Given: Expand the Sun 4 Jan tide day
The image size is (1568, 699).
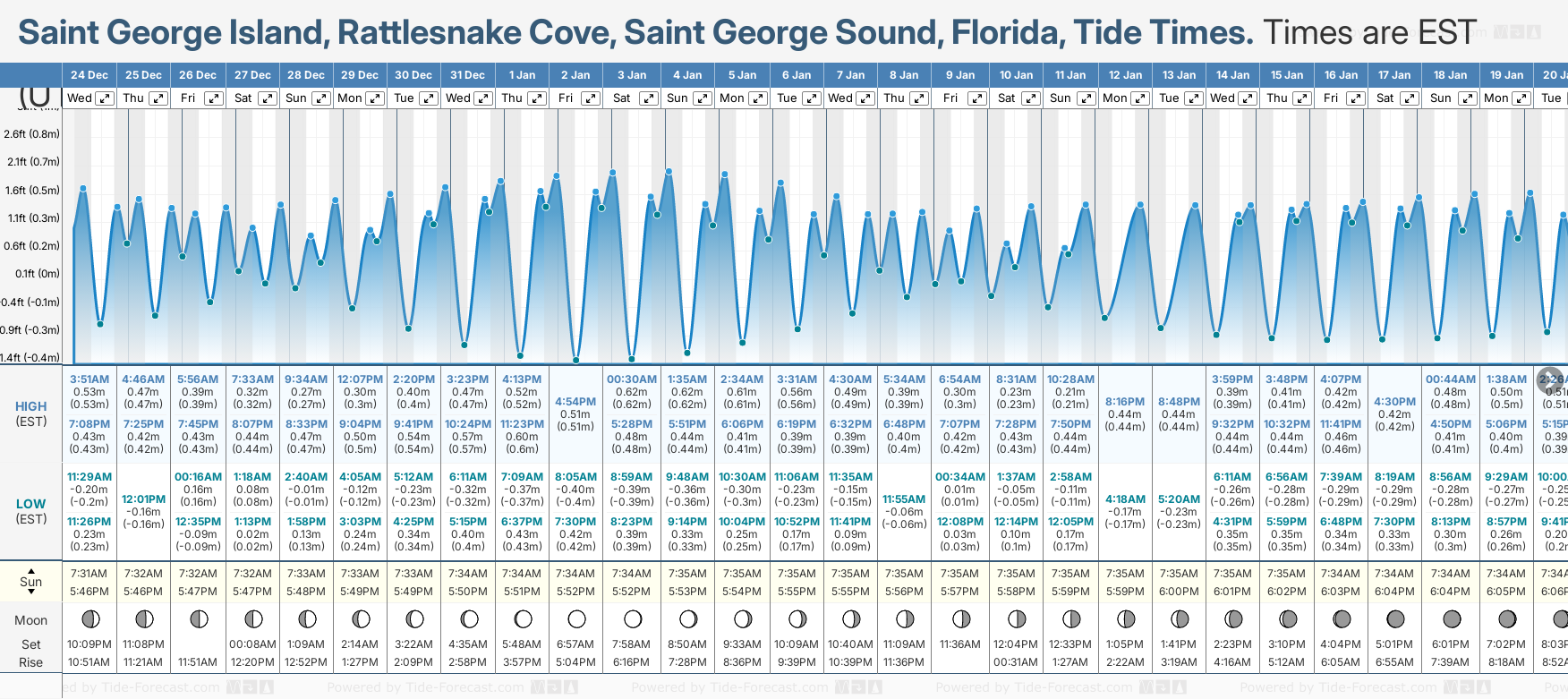Looking at the screenshot, I should (x=703, y=98).
